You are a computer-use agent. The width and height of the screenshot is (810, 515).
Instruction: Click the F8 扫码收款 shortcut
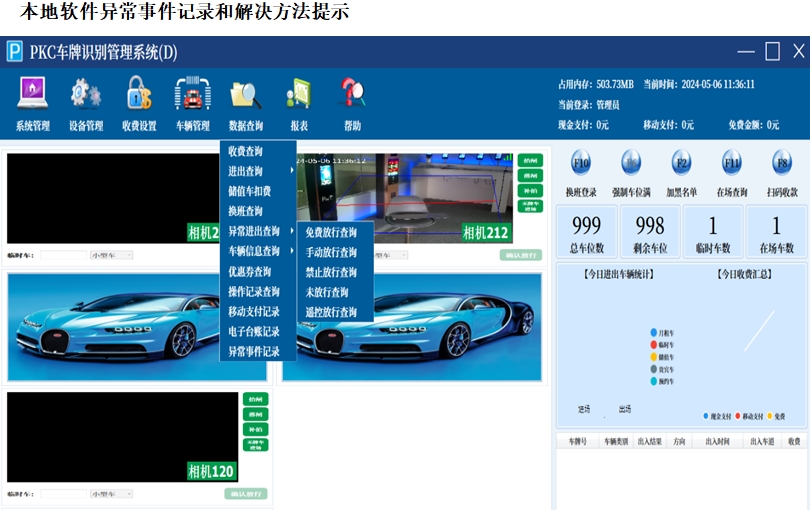point(782,163)
